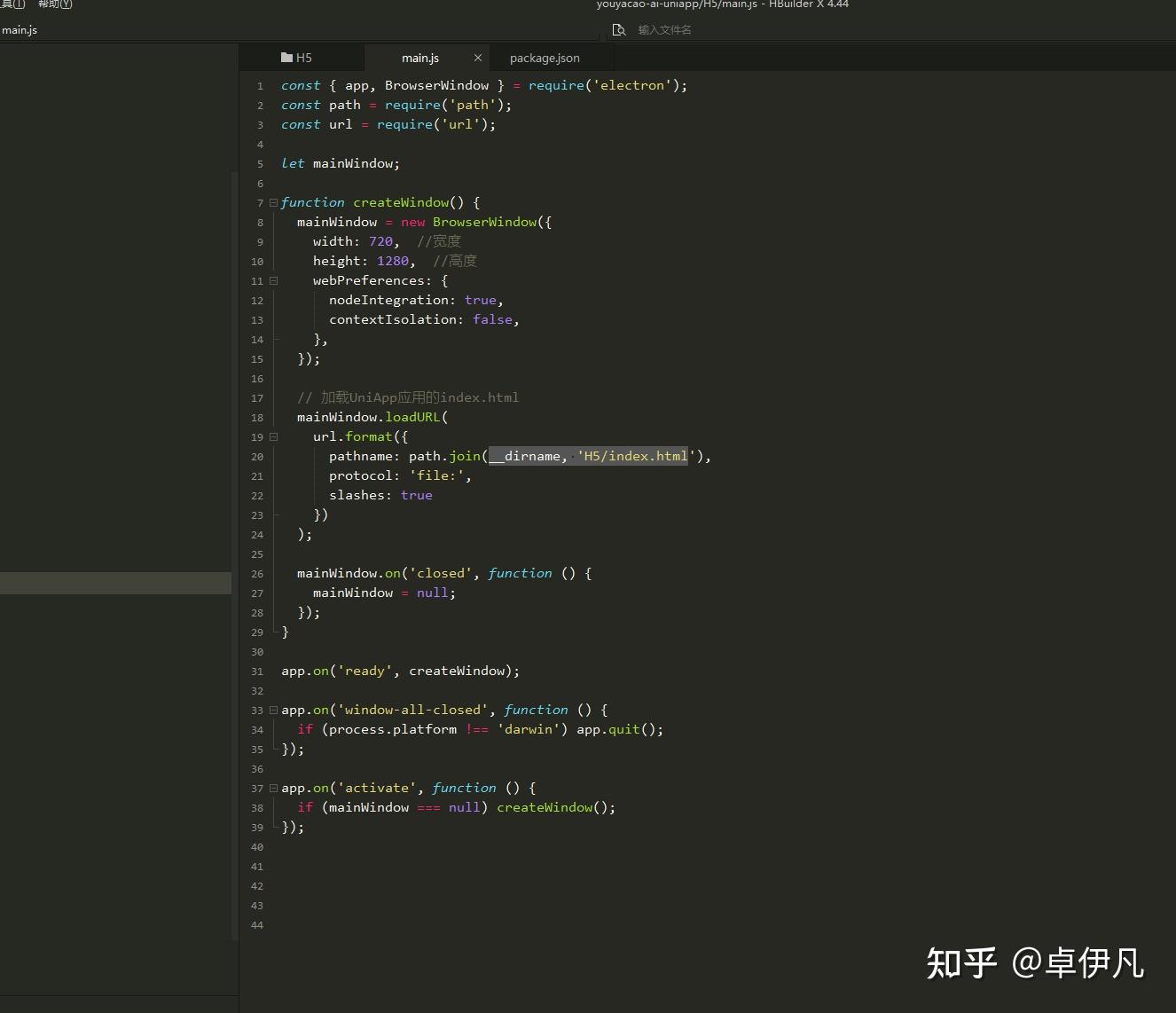Image resolution: width=1176 pixels, height=1013 pixels.
Task: Click the X icon on the main.js tab
Action: coord(477,57)
